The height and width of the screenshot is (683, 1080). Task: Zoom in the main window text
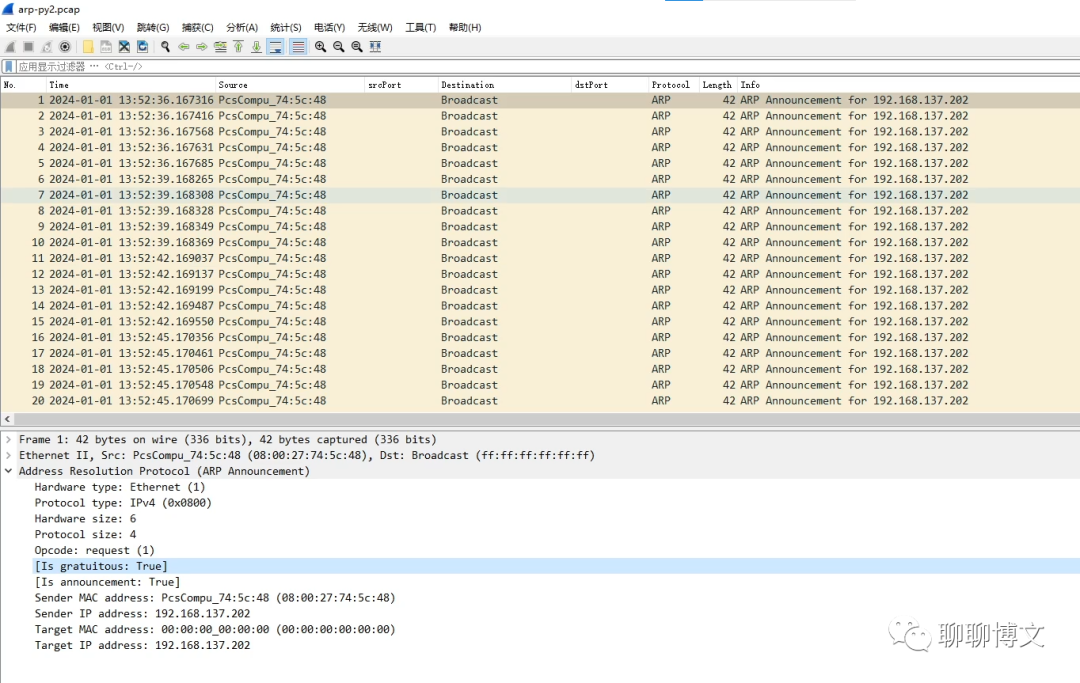tap(321, 47)
